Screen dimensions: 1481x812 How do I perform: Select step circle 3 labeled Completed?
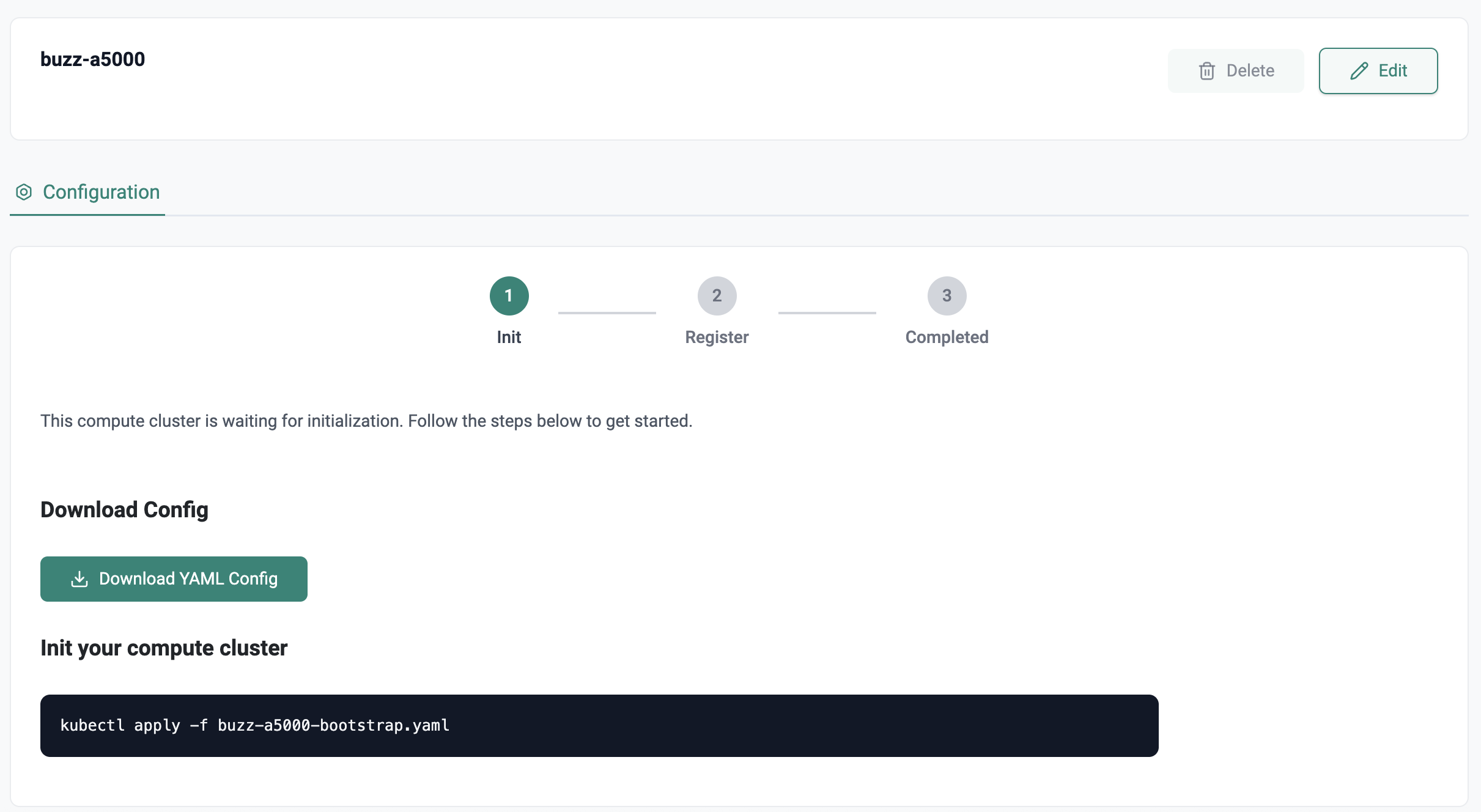coord(947,295)
